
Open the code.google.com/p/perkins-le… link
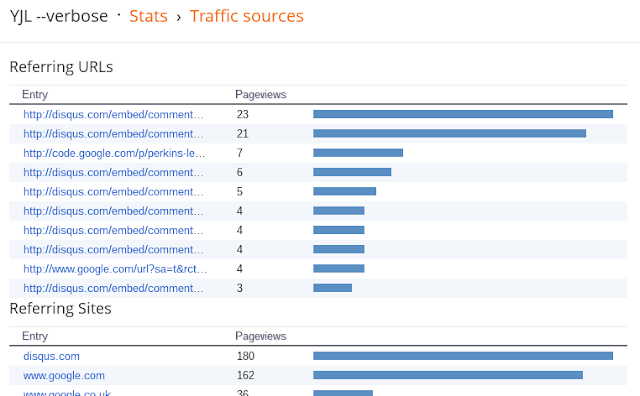pos(114,153)
